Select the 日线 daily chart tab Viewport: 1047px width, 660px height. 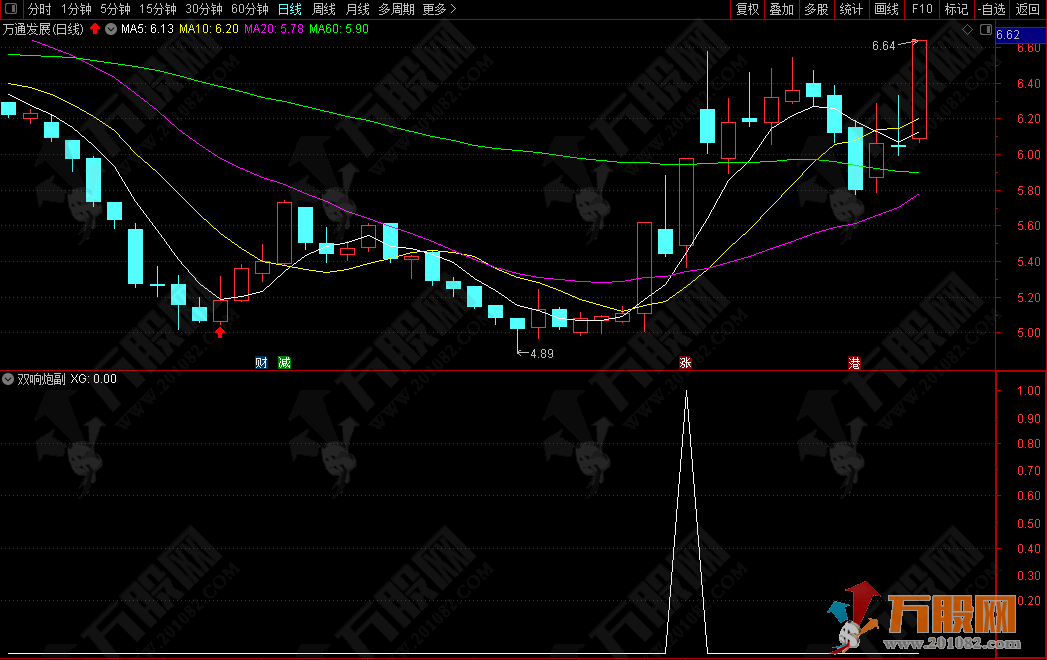pyautogui.click(x=290, y=9)
